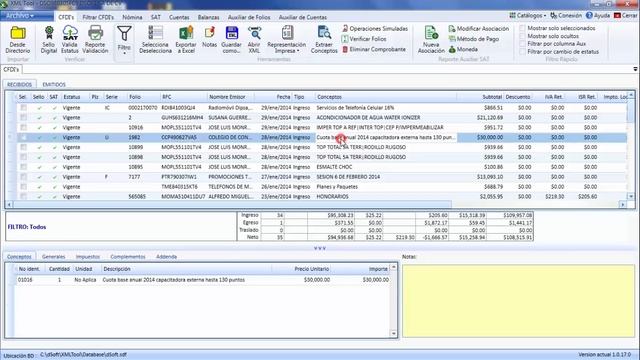Click the grid vertical scroll down arrow
Viewport: 640px width, 360px height.
[x=631, y=196]
